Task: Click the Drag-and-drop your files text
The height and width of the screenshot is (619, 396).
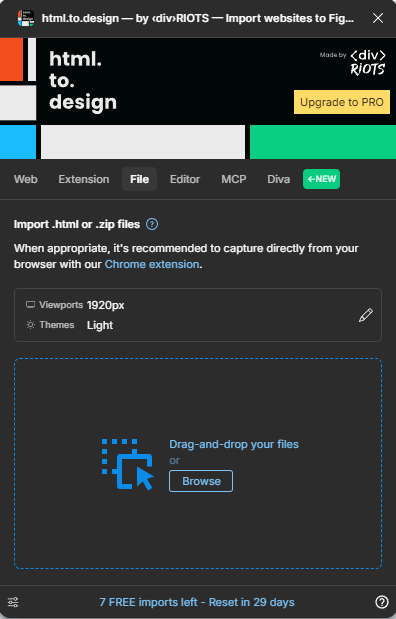Action: coord(234,445)
